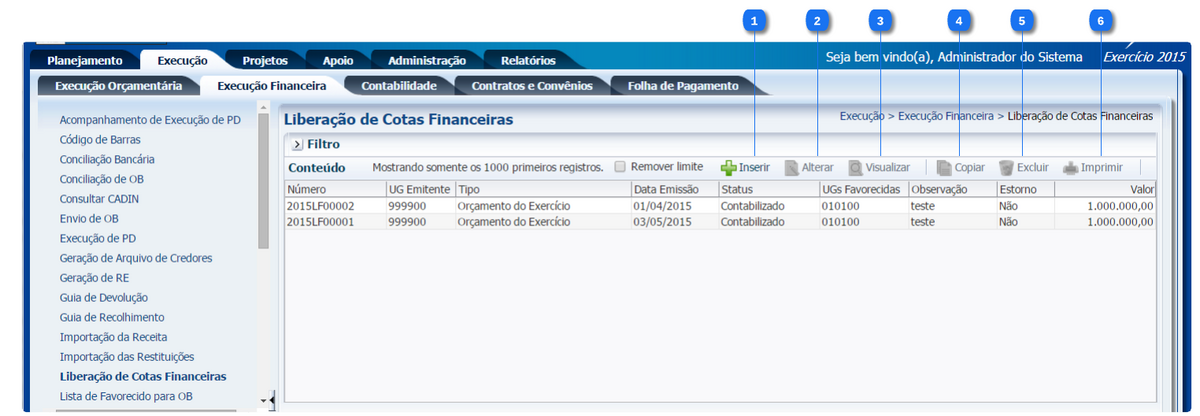This screenshot has height=416, width=1200.
Task: Click the green plus Inserir icon
Action: coord(729,168)
